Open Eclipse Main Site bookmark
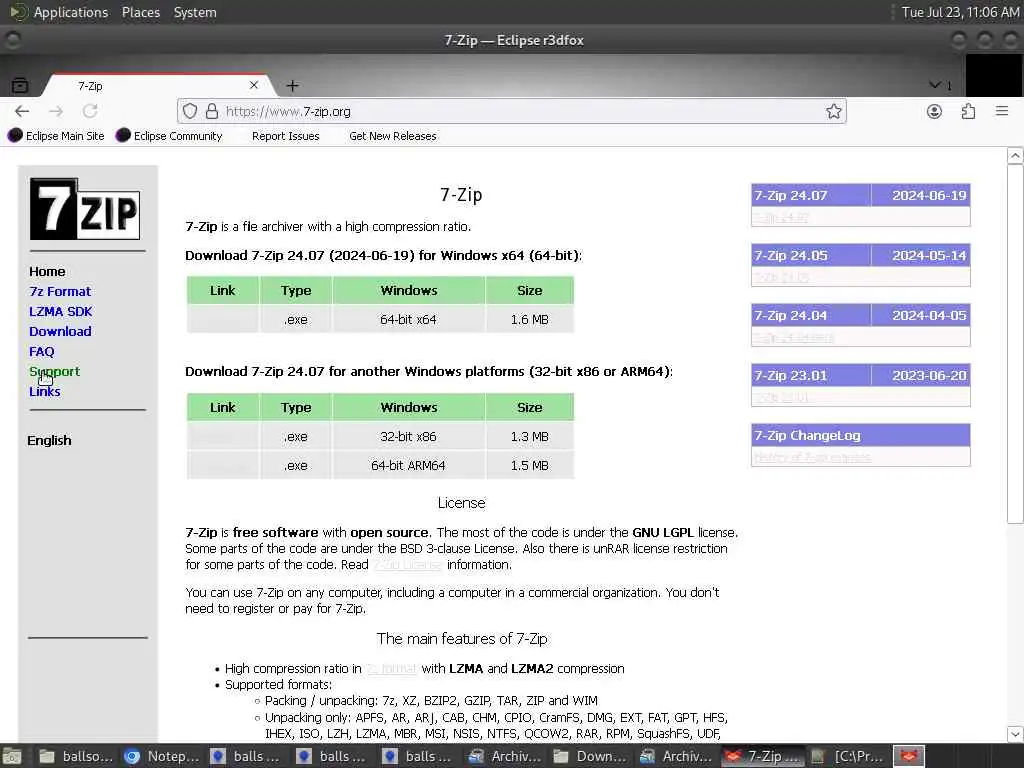 (56, 136)
